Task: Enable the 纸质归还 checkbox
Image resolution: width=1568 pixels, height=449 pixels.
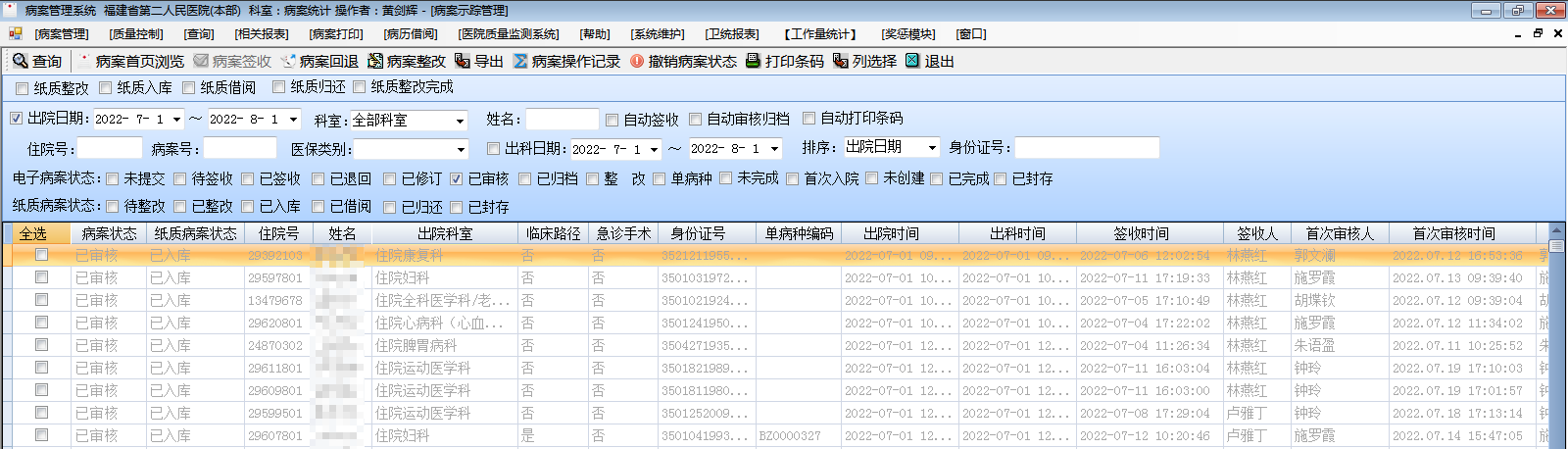Action: [x=278, y=86]
